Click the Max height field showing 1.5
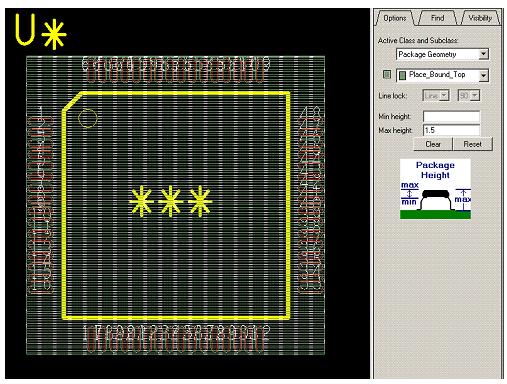This screenshot has height=384, width=507. click(451, 130)
